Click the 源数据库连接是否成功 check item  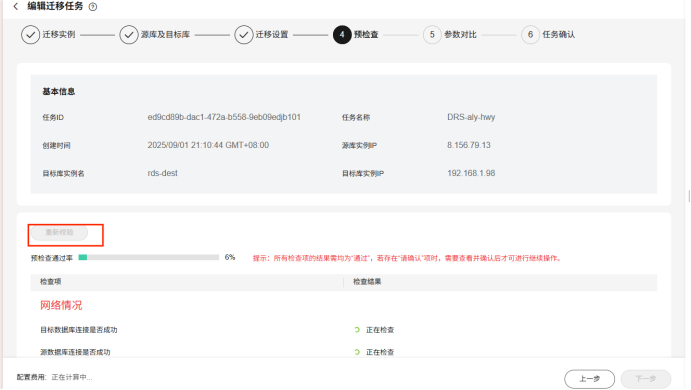coord(75,353)
